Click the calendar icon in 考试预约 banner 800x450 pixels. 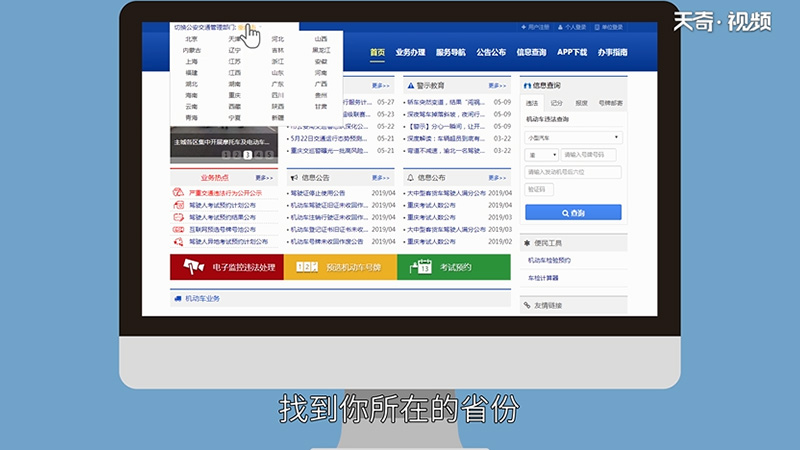pyautogui.click(x=421, y=266)
